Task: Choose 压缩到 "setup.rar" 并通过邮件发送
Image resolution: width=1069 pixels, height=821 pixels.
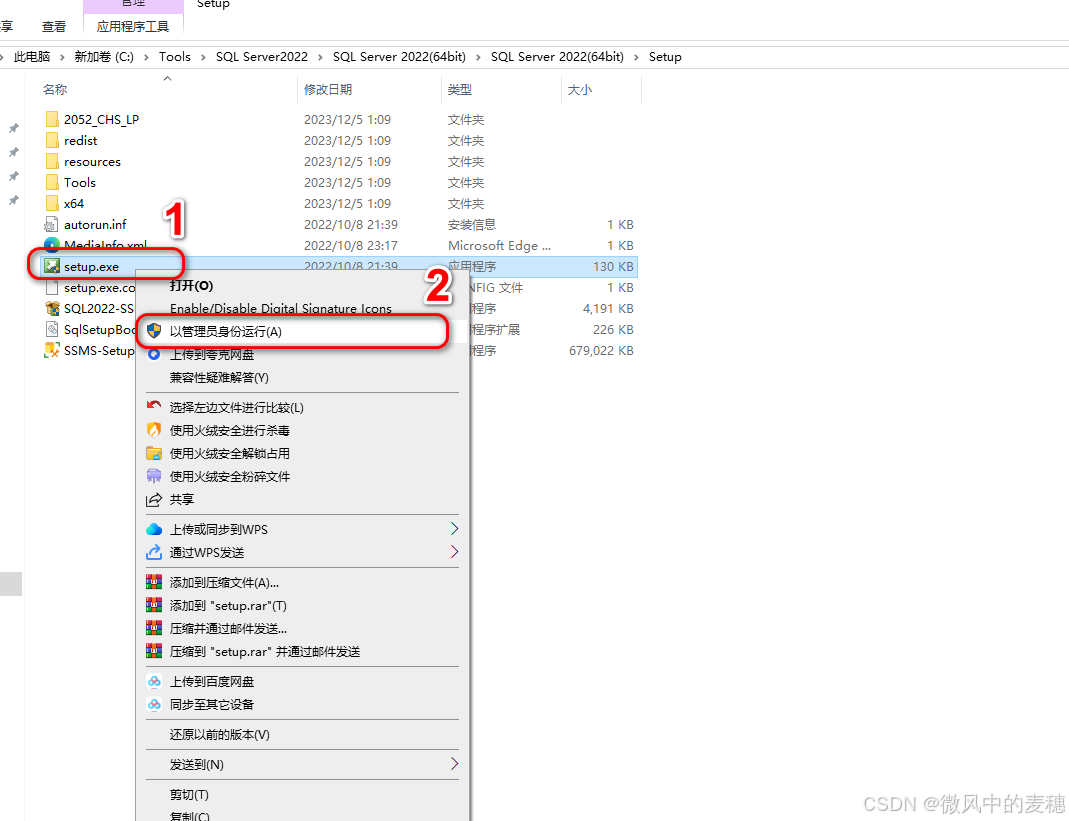Action: click(265, 652)
